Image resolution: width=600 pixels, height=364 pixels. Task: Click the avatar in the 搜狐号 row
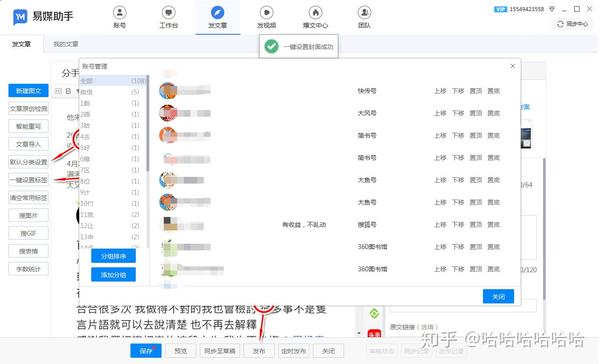(x=170, y=224)
